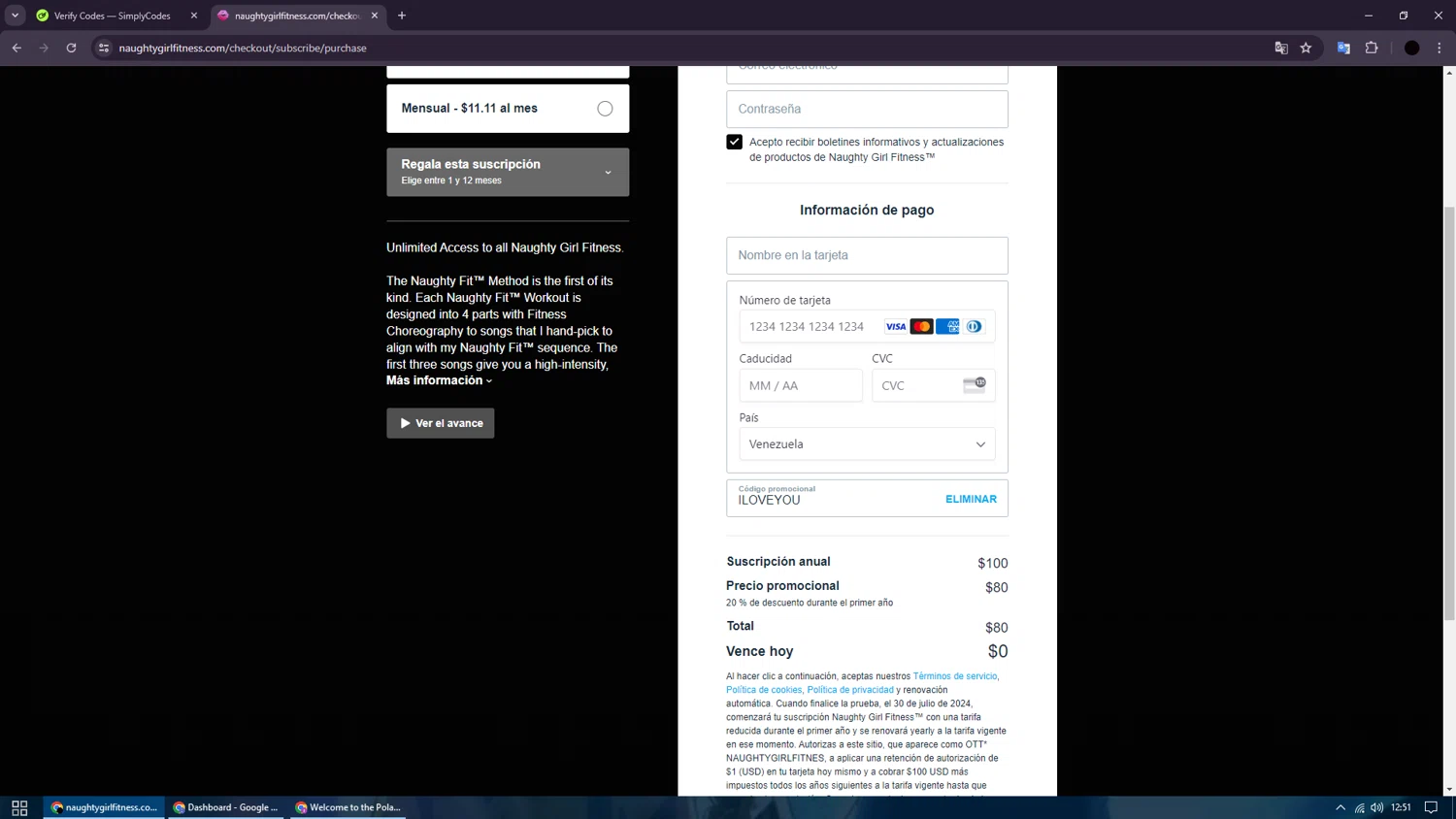Close the SimplyCodes tab

point(193,16)
